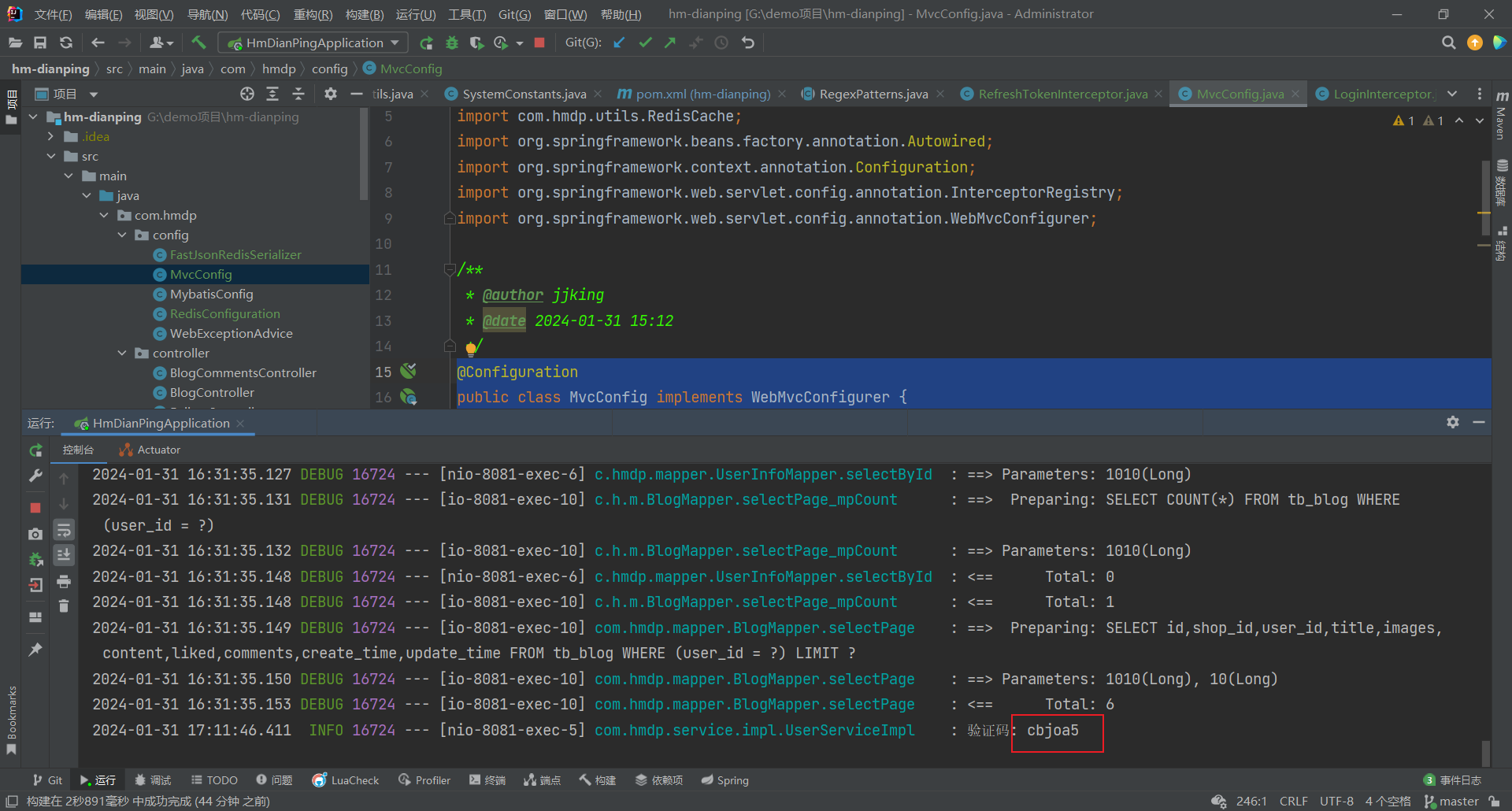Collapse the src folder node
This screenshot has width=1512, height=811.
pyautogui.click(x=51, y=156)
